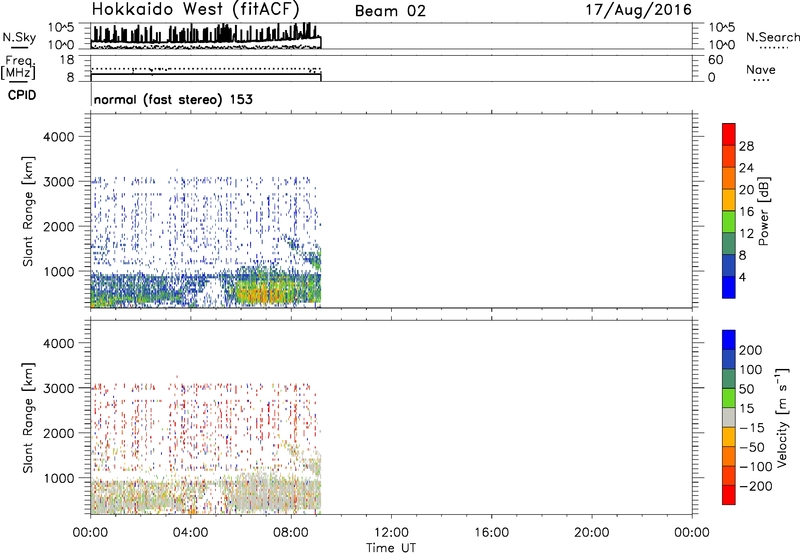800x554 pixels.
Task: Click the yellow 16-20 dB power swatch
Action: 729,199
